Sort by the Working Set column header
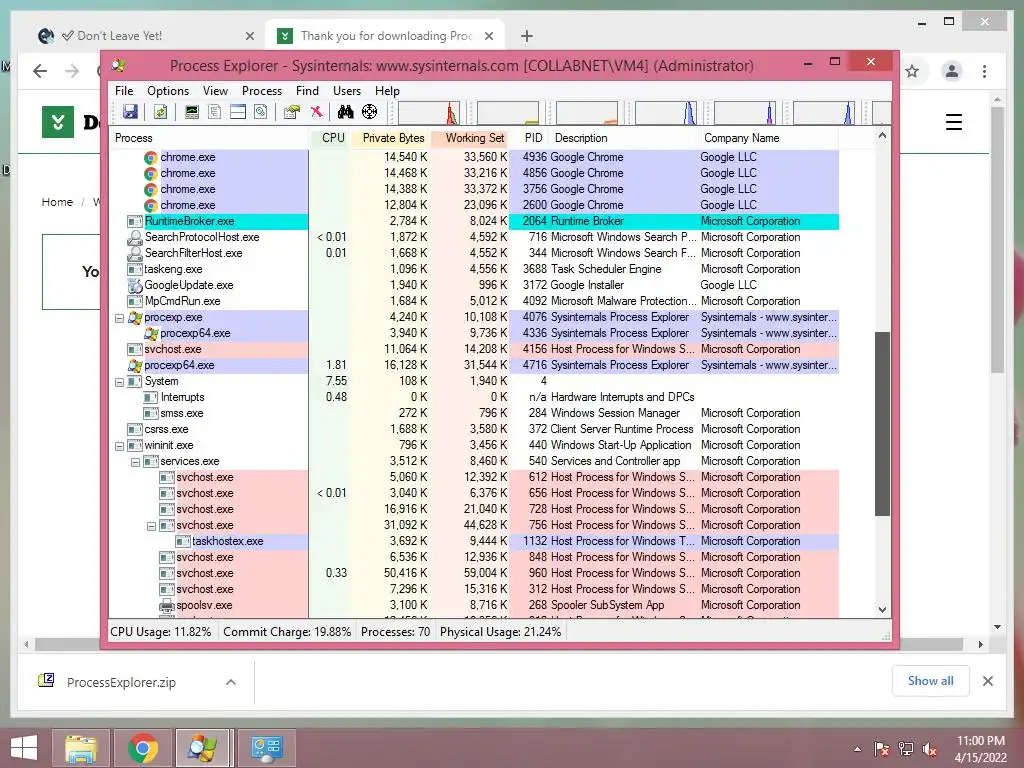 (470, 138)
